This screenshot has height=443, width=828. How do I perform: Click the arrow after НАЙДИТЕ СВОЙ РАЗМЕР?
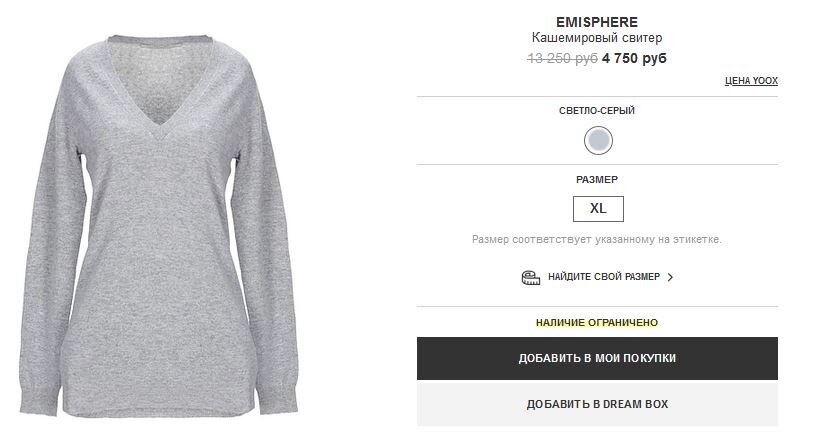click(670, 277)
